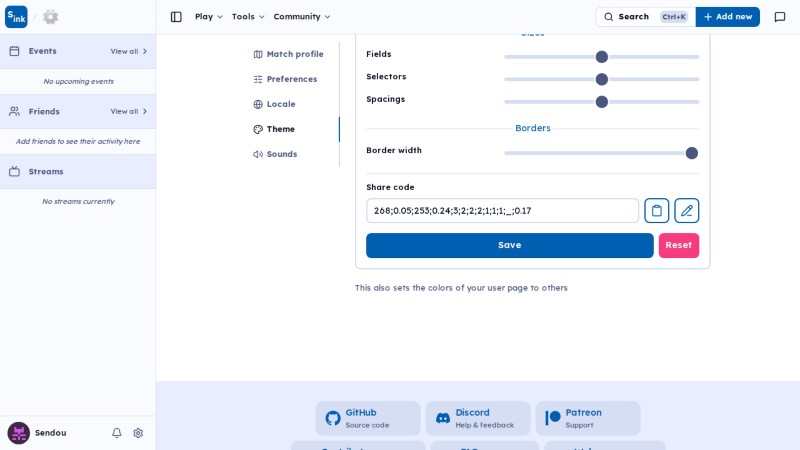800x450 pixels.
Task: Click the Events calendar icon
Action: click(x=14, y=51)
